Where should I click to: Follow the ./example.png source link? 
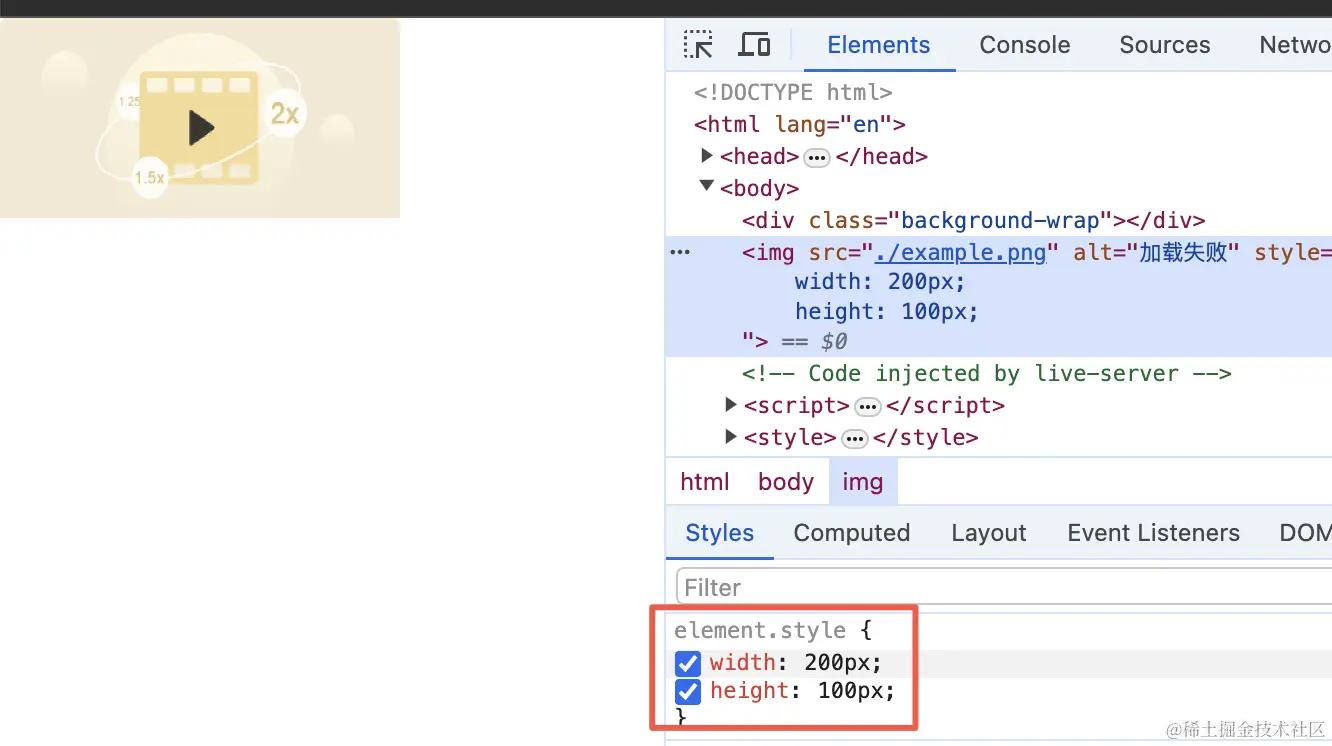[x=960, y=252]
